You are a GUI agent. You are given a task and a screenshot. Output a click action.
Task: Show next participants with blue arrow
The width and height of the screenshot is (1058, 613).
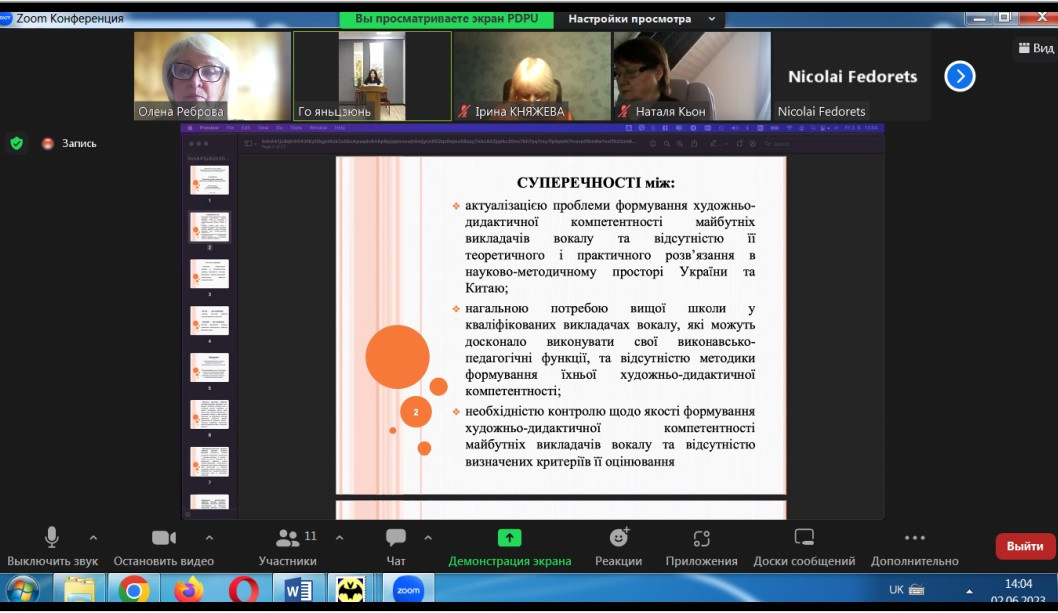coord(959,76)
